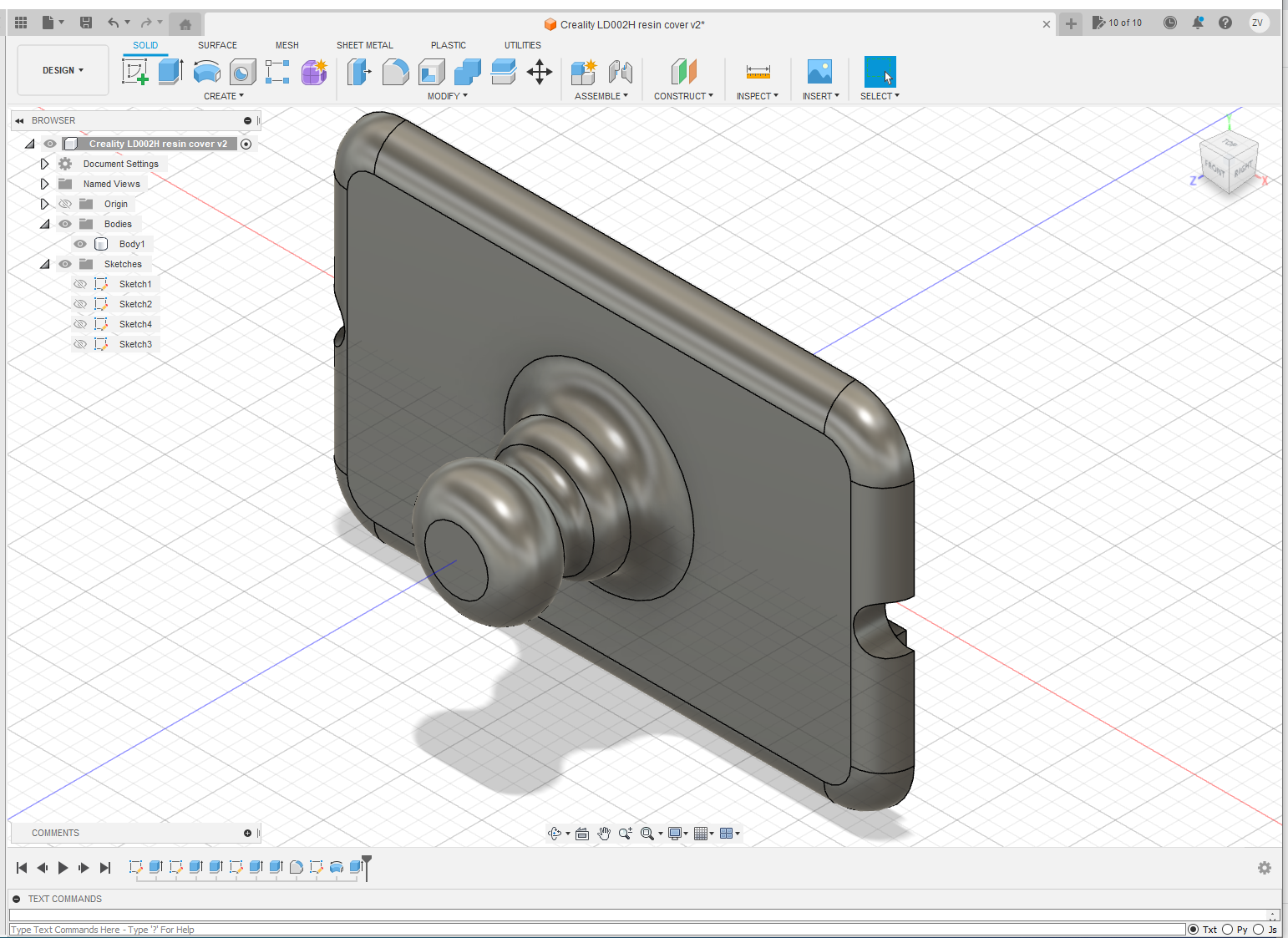Screen dimensions: 1288x938
Task: Select the Shell tool icon
Action: [431, 72]
